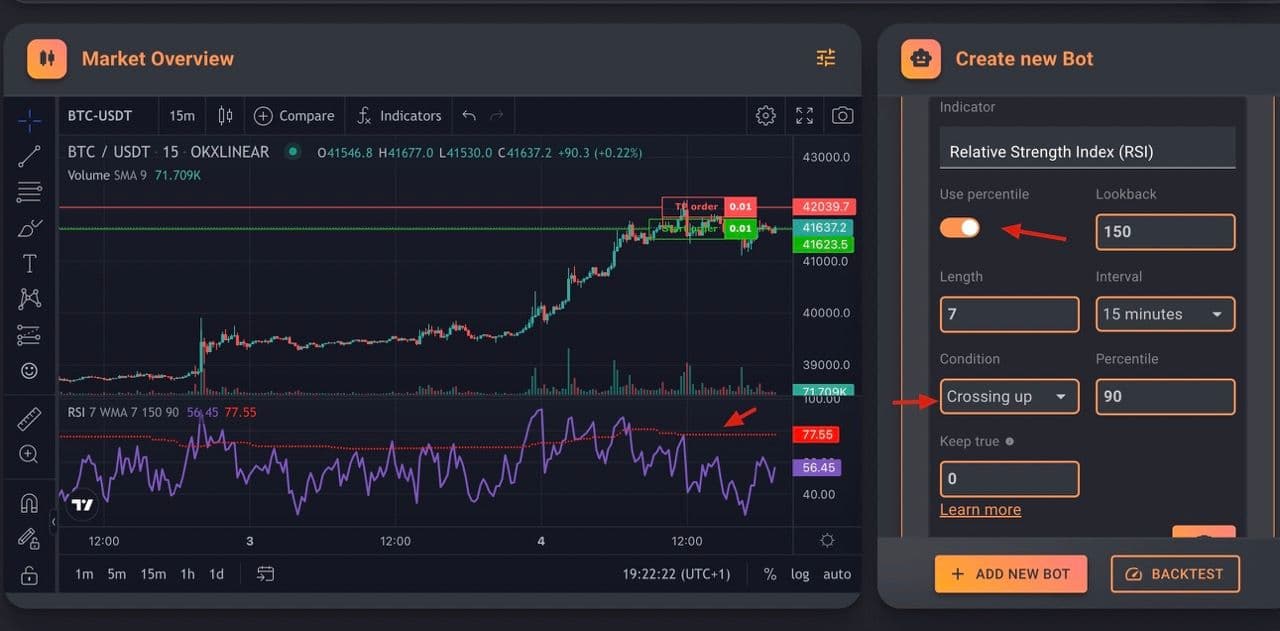Open chart settings via the gear icon
1280x631 pixels.
click(x=766, y=115)
